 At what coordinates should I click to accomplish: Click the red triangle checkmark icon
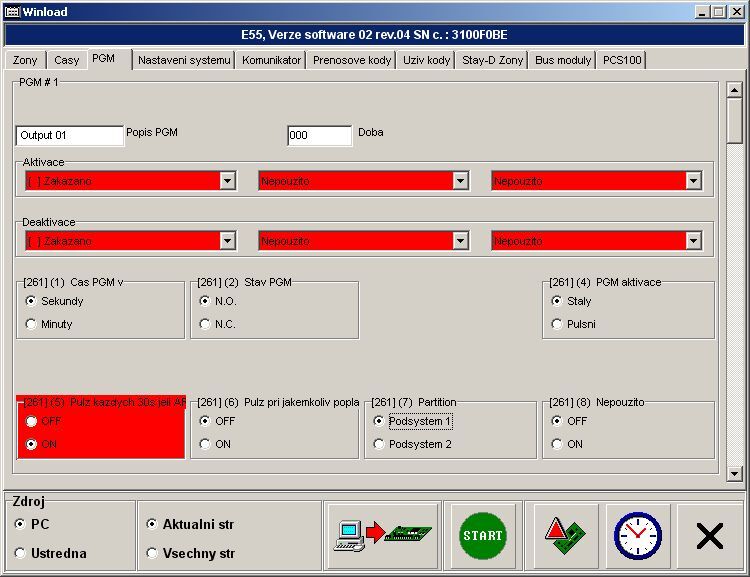565,536
